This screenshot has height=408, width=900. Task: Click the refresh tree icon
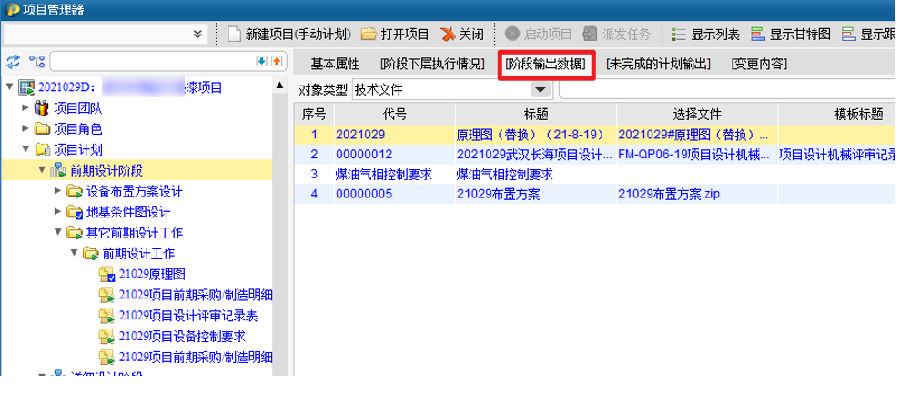pyautogui.click(x=12, y=61)
